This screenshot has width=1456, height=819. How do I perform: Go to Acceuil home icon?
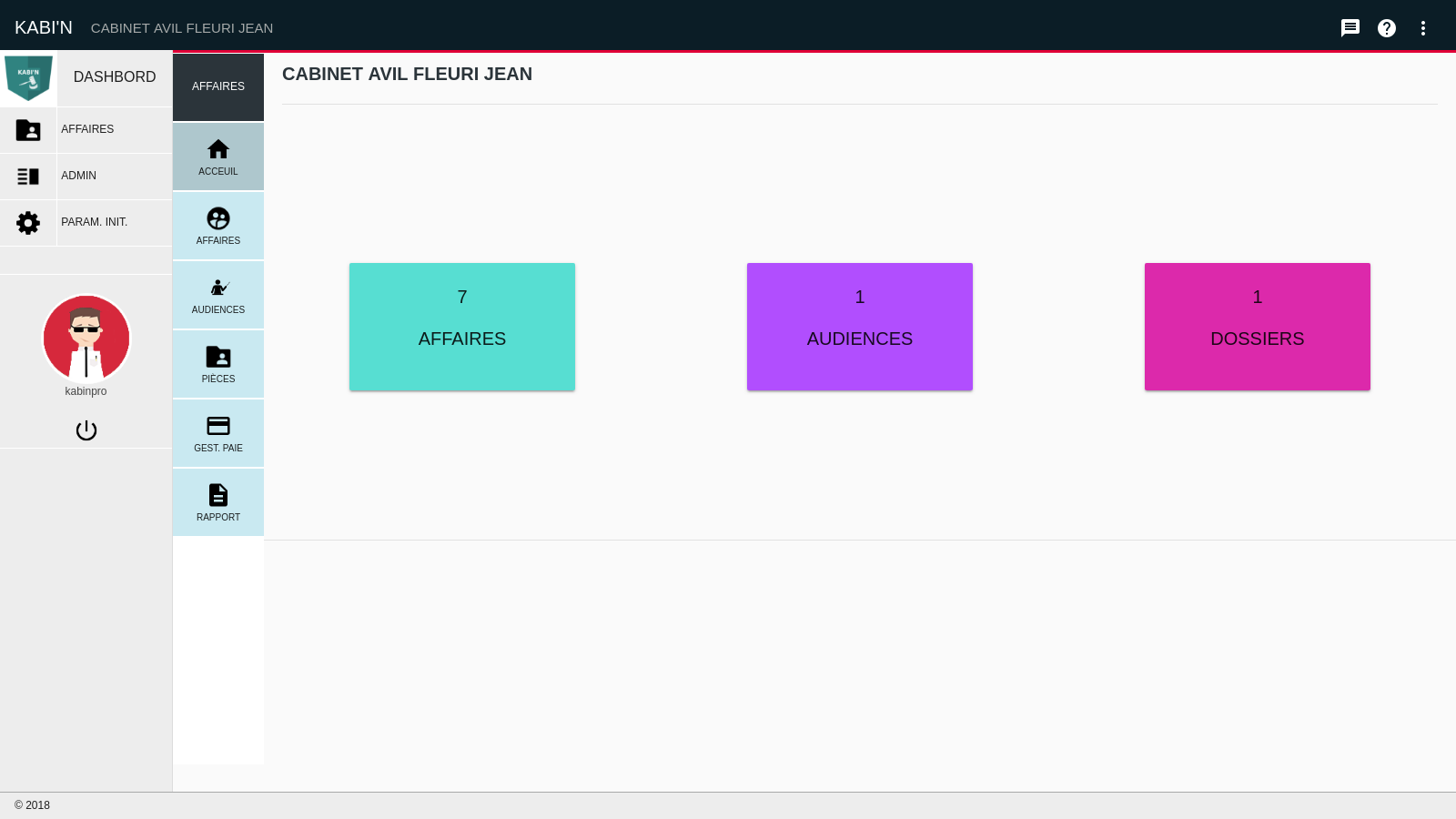(x=218, y=157)
